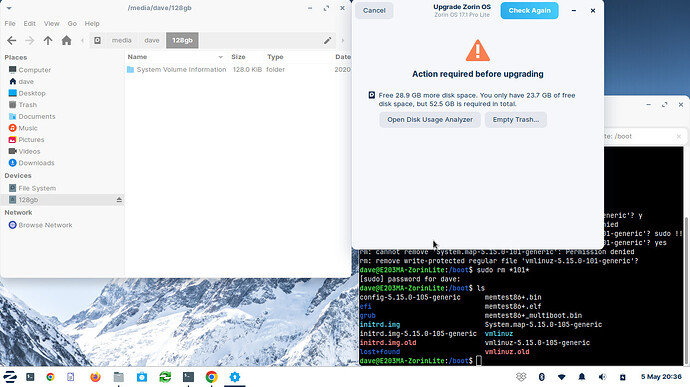Open Disk Usage Analyzer

[430, 120]
